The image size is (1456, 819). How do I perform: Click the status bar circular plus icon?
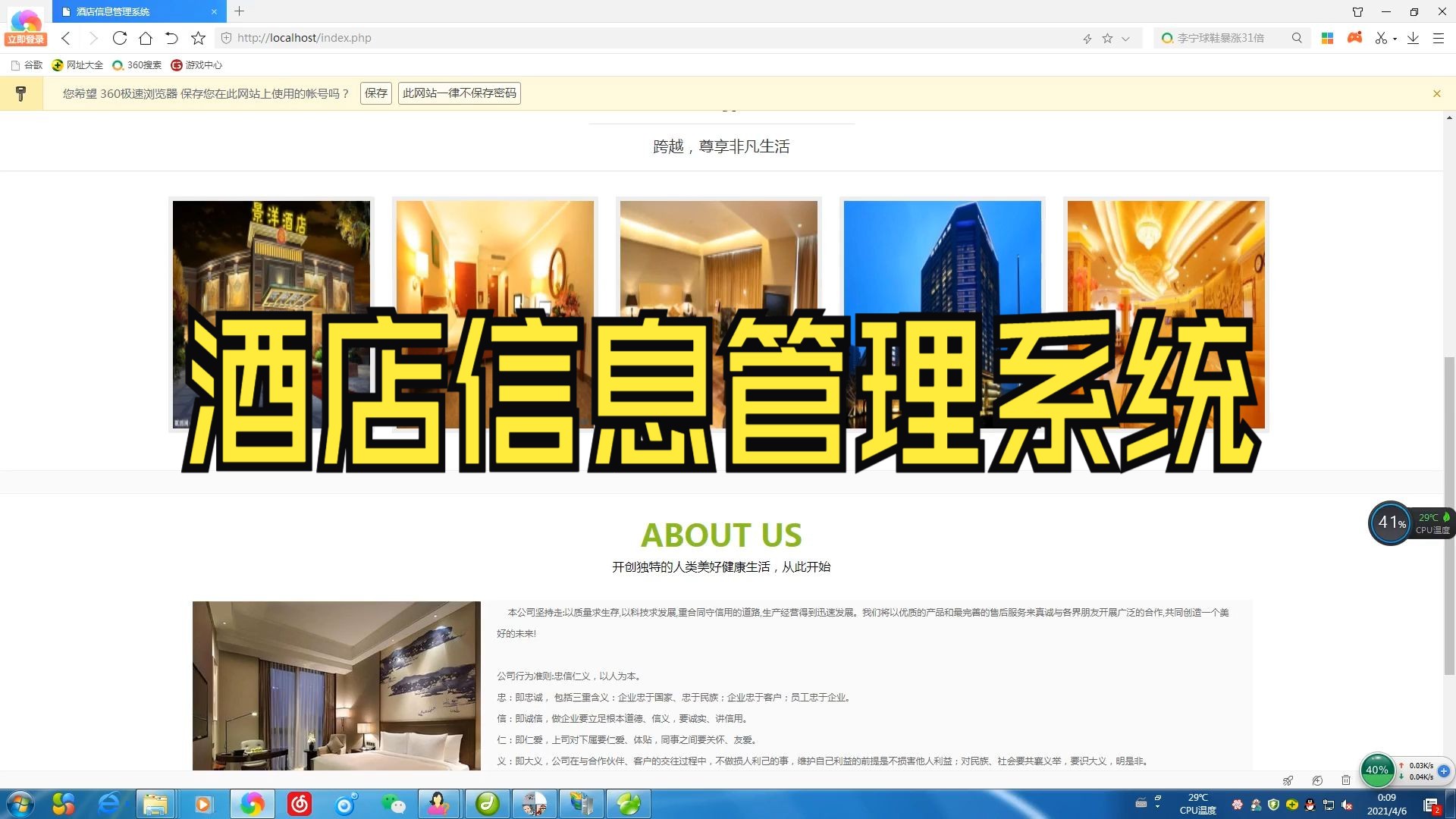pos(1316,780)
